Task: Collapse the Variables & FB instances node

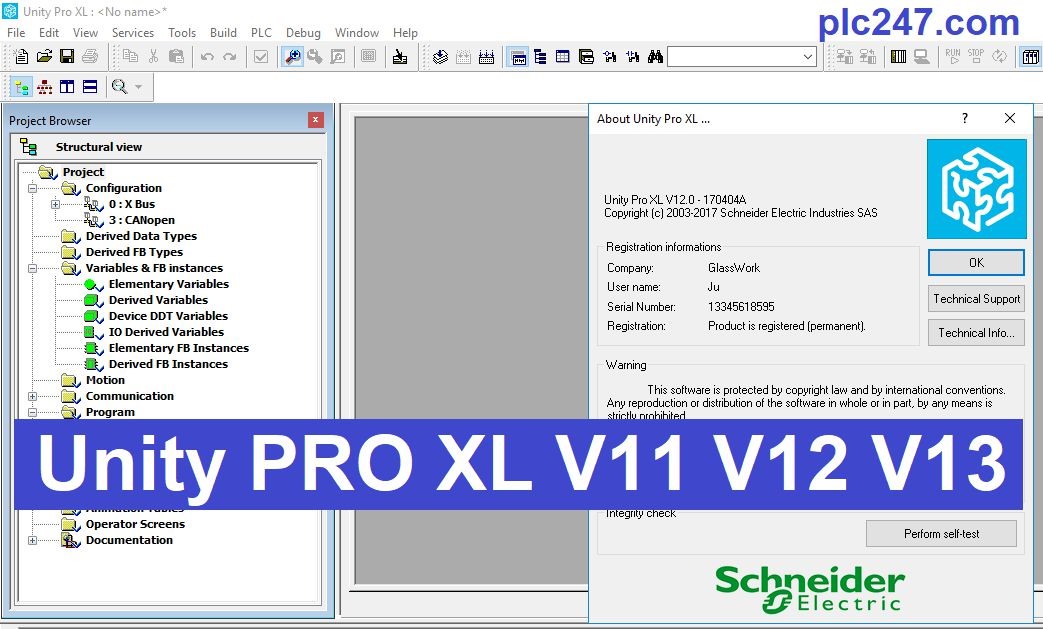Action: point(32,268)
